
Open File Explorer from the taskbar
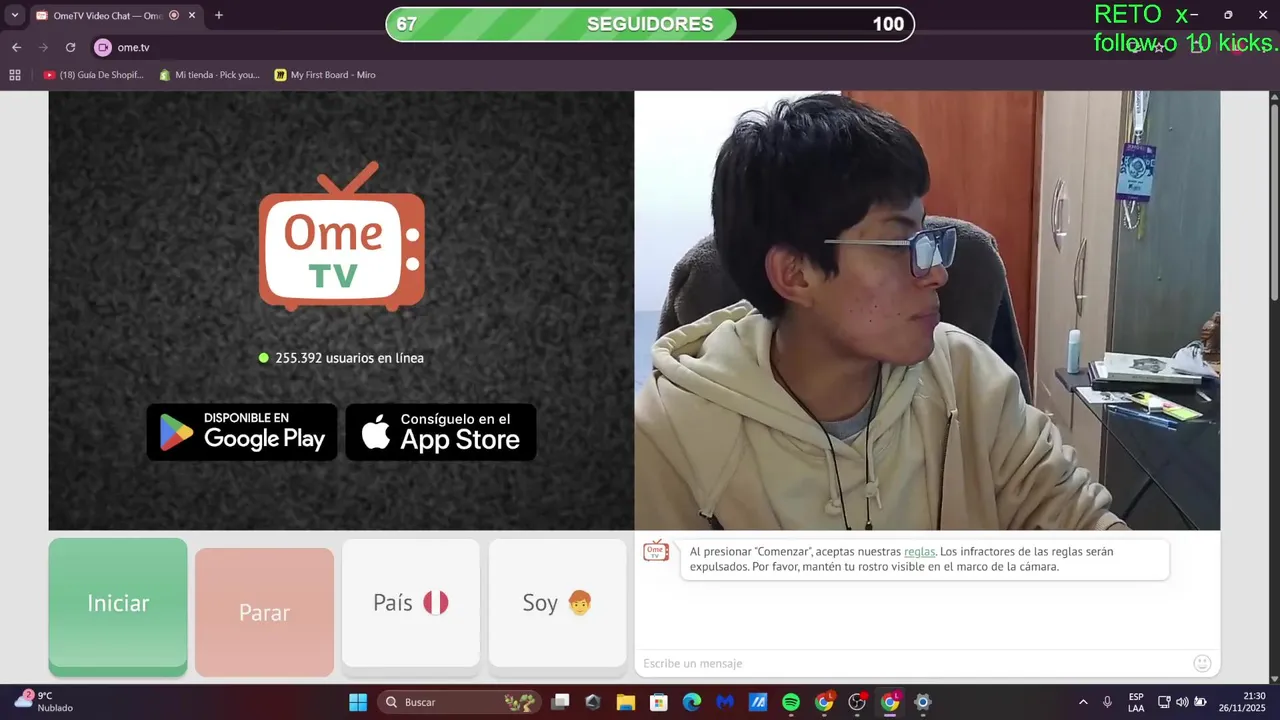626,702
